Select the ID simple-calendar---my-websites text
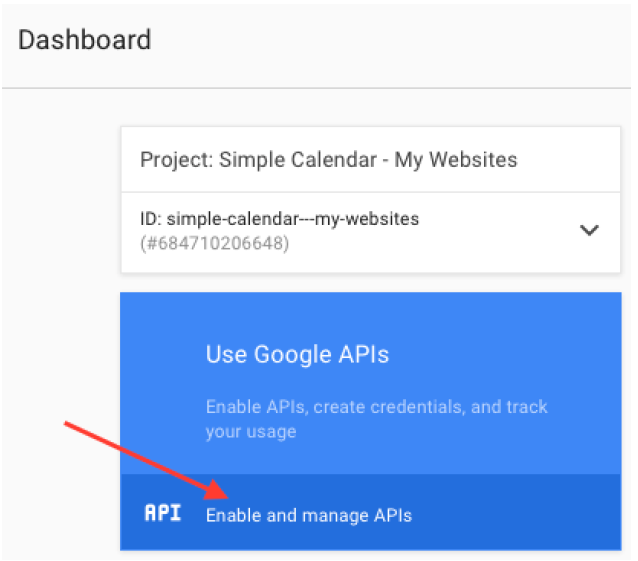638x561 pixels. [x=280, y=219]
